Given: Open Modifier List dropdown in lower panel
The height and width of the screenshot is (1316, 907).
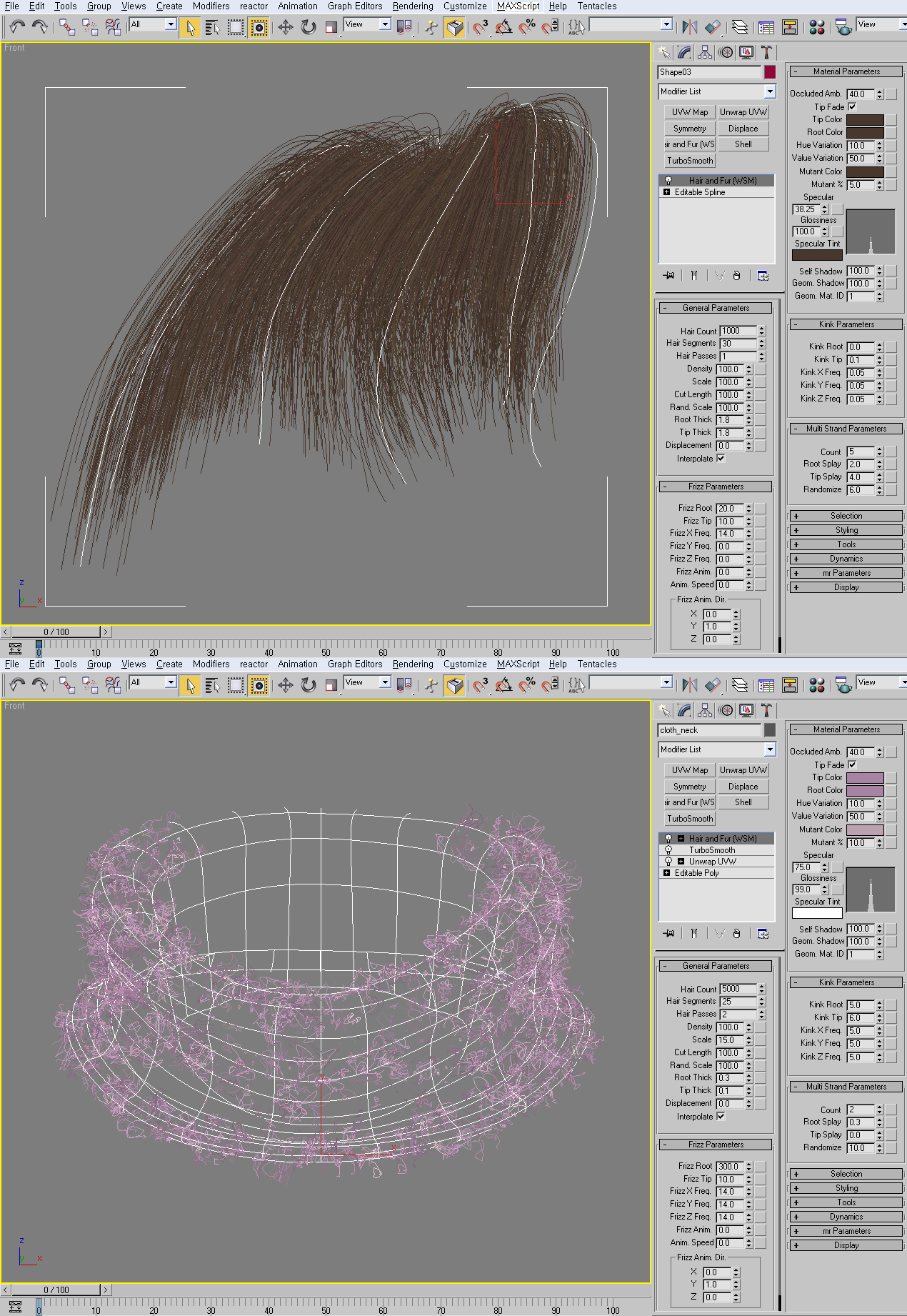Looking at the screenshot, I should pos(769,749).
